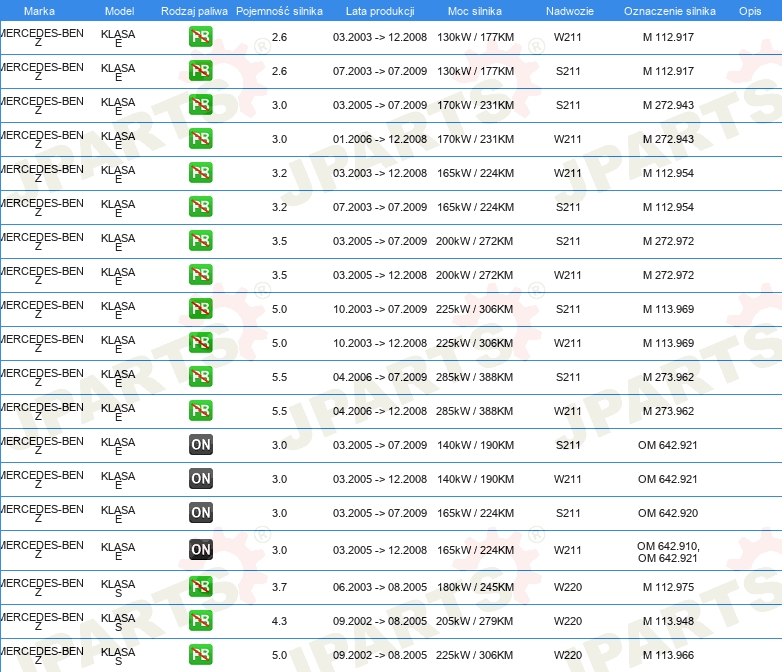The width and height of the screenshot is (782, 672).
Task: Click petrol icon for M 113.948 row
Action: 200,621
